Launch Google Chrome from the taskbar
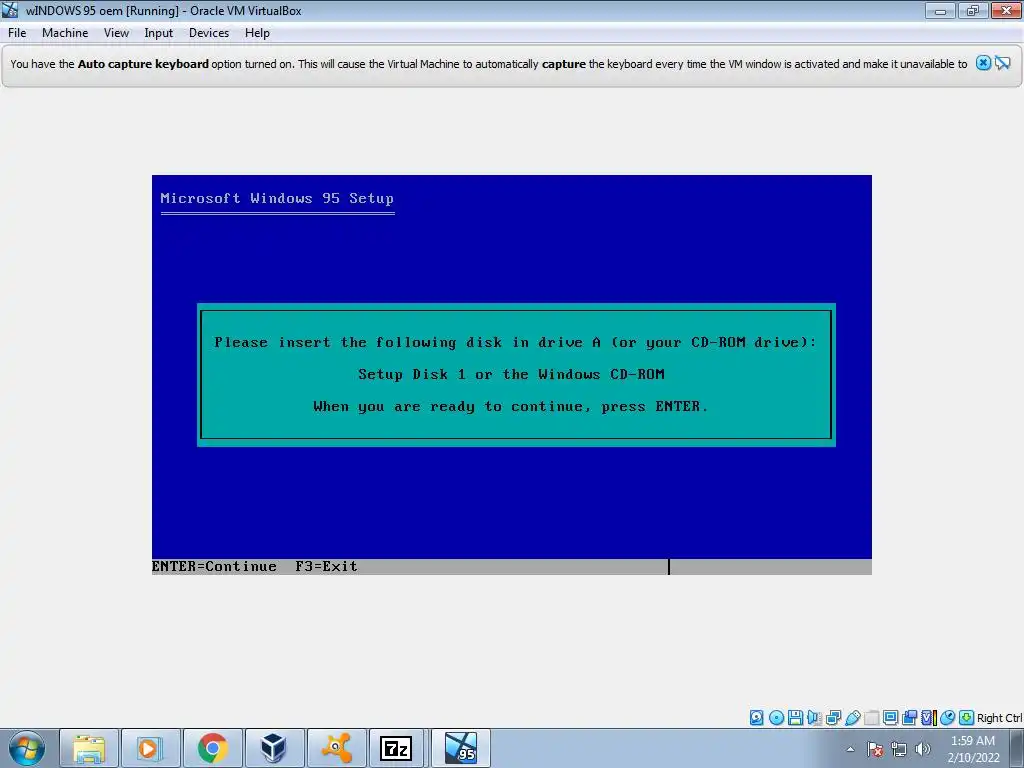This screenshot has width=1024, height=768. coord(212,748)
